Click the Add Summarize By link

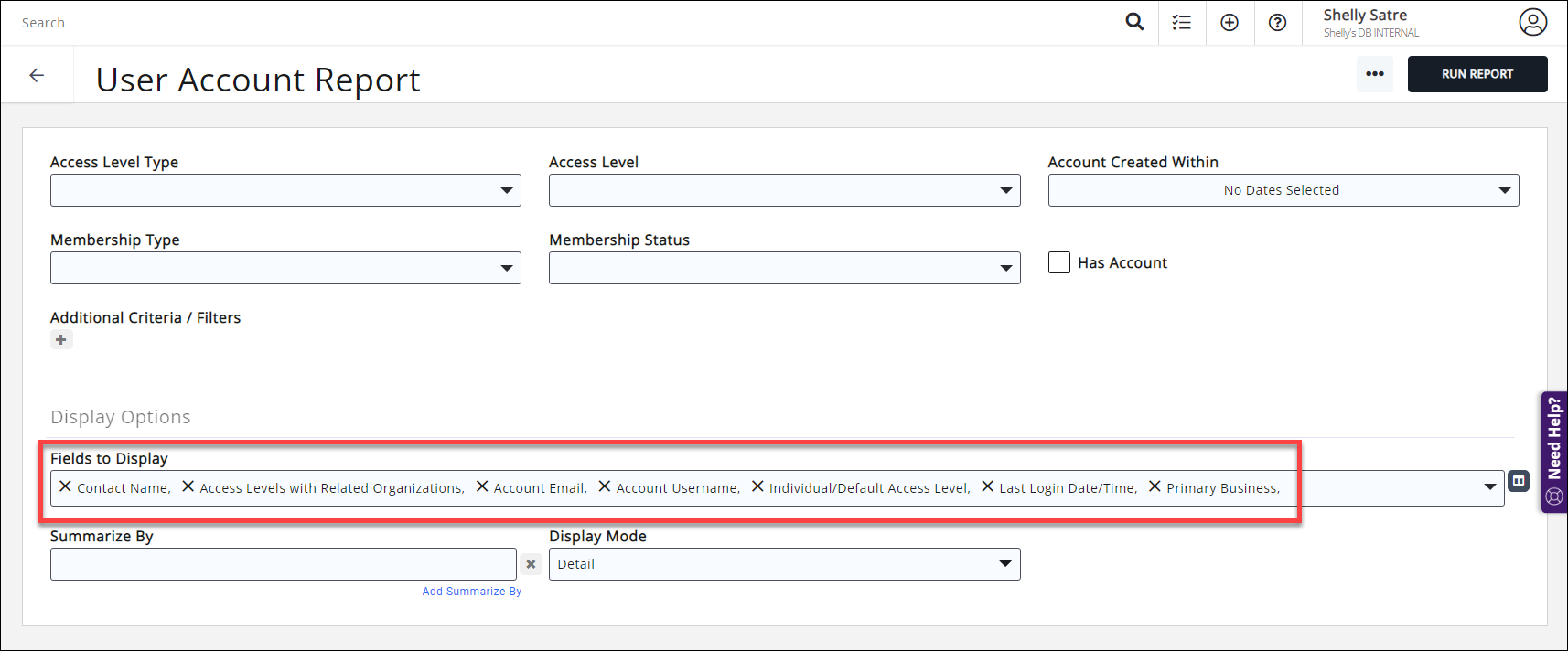pos(471,592)
